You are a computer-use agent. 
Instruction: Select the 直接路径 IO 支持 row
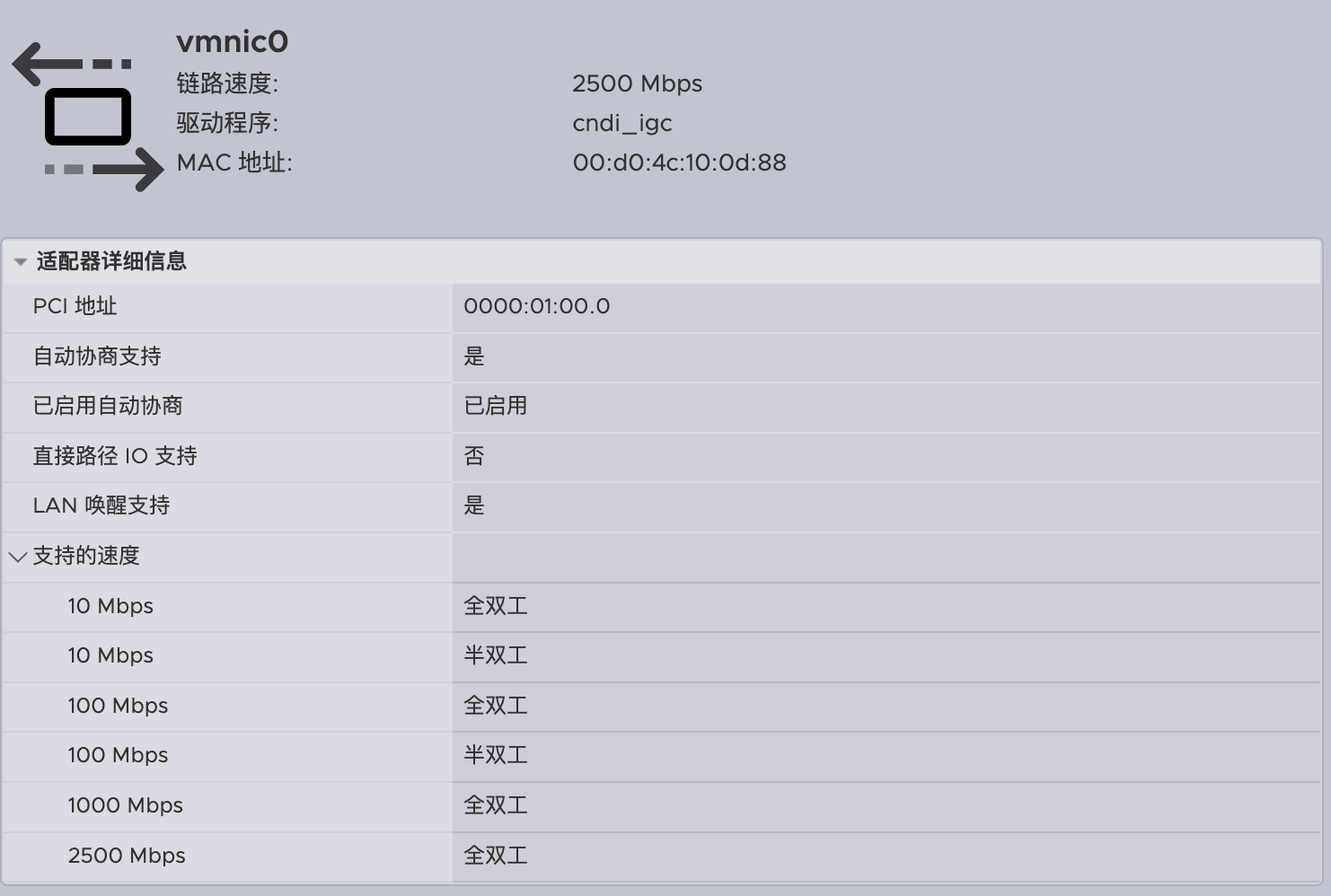click(x=115, y=456)
